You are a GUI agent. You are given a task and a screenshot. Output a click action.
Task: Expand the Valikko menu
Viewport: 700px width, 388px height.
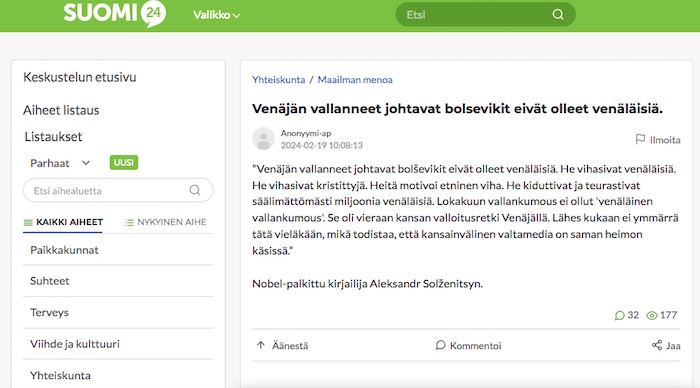click(217, 15)
